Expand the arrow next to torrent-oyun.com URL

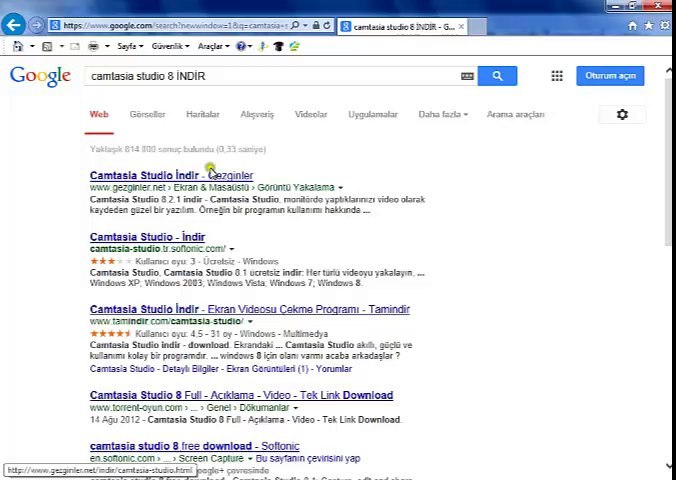[x=296, y=408]
